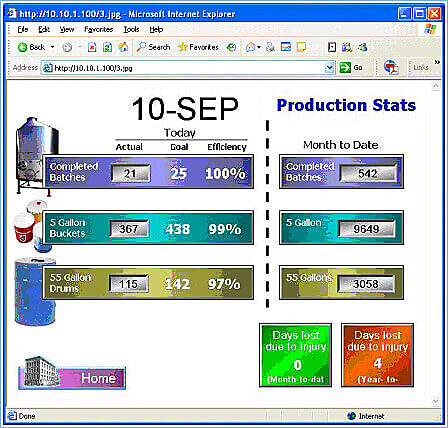Click the Month to Date label
Screen dimensions: 448x428
[341, 145]
